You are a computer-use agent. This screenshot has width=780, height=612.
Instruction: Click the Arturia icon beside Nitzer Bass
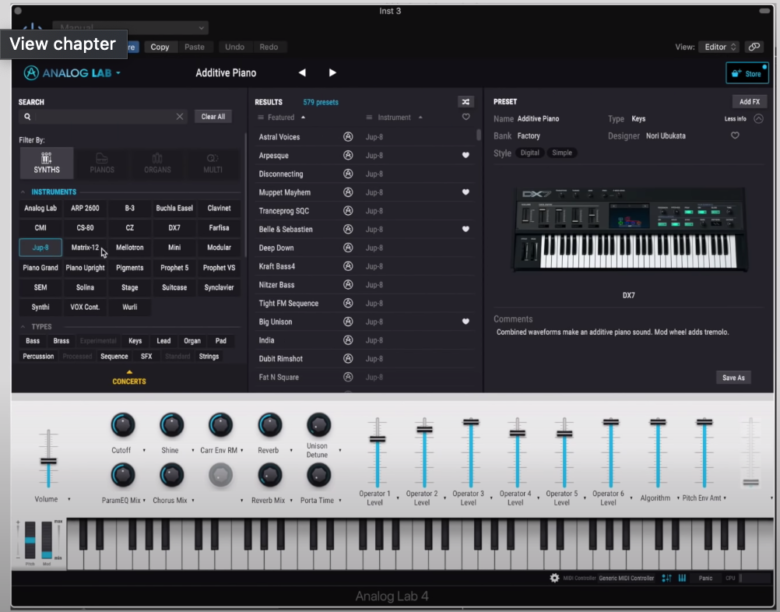coord(348,285)
